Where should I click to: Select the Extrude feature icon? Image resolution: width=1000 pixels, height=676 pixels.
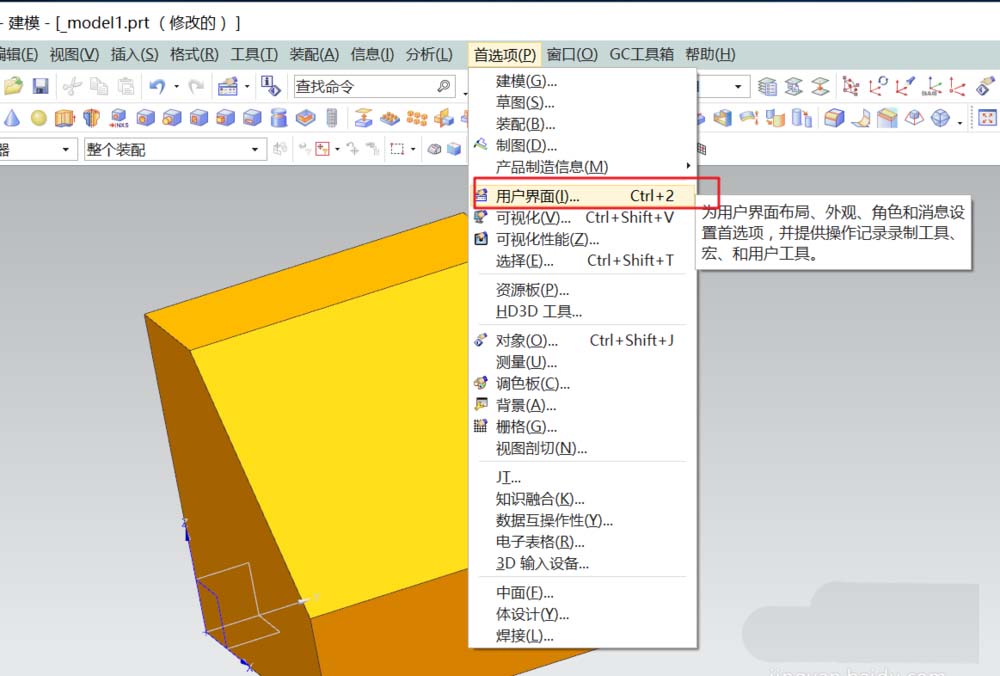point(64,118)
